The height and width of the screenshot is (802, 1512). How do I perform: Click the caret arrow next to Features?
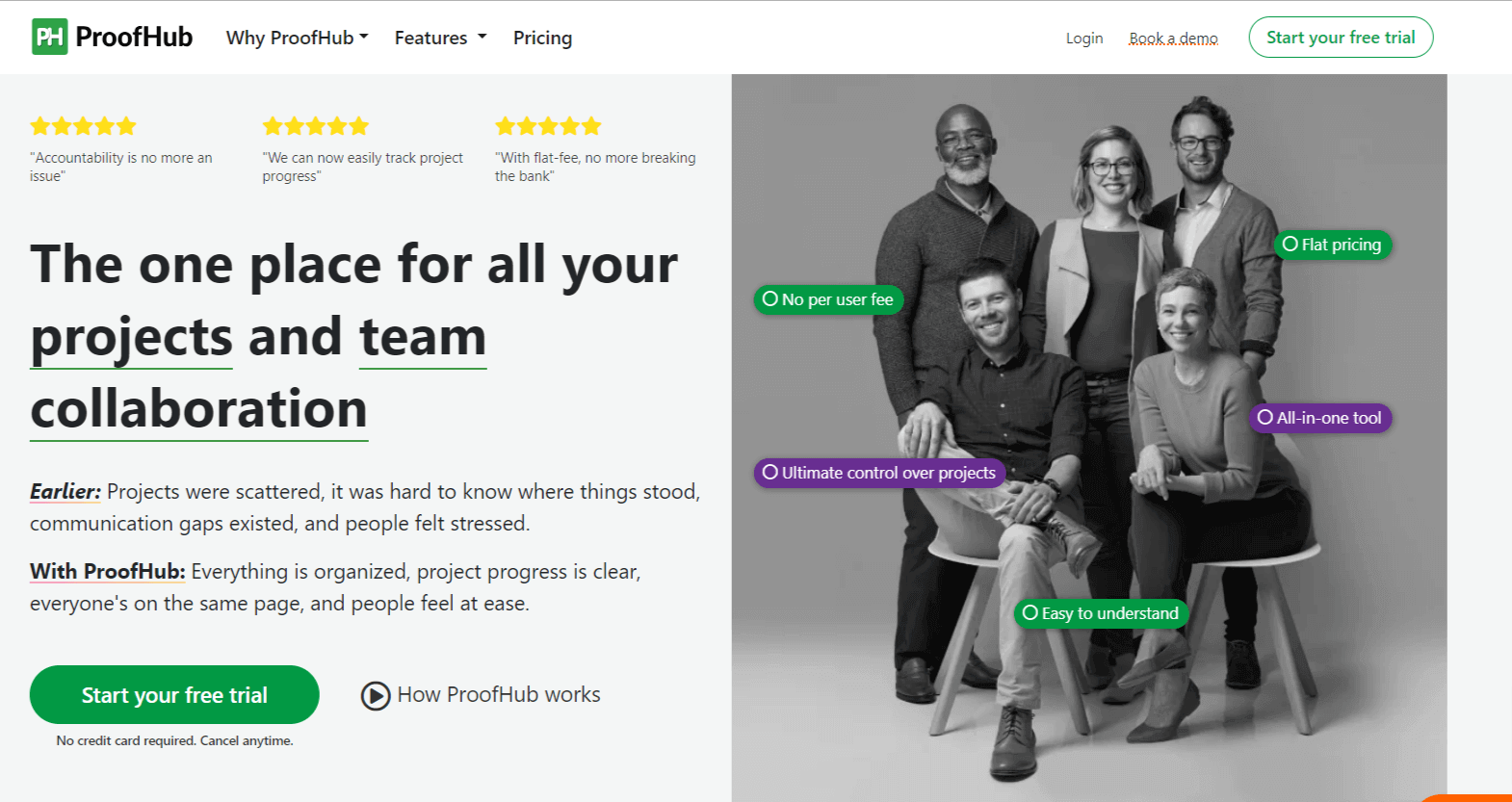click(x=482, y=37)
